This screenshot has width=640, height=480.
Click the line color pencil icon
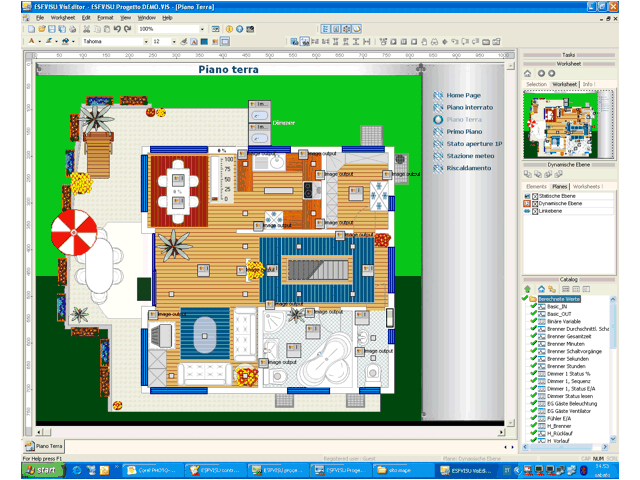(x=49, y=41)
